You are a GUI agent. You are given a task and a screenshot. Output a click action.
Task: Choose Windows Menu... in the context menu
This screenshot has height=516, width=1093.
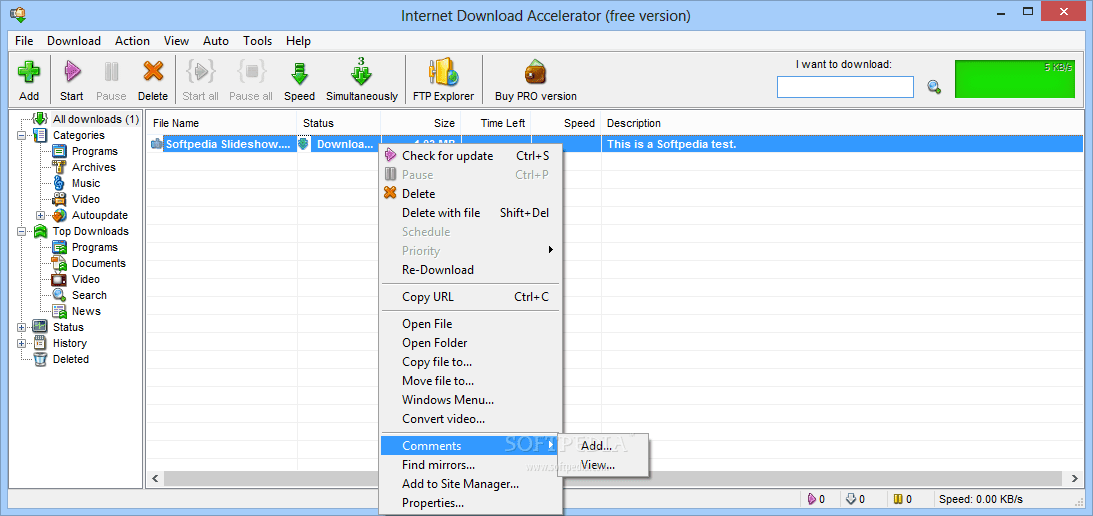point(471,400)
